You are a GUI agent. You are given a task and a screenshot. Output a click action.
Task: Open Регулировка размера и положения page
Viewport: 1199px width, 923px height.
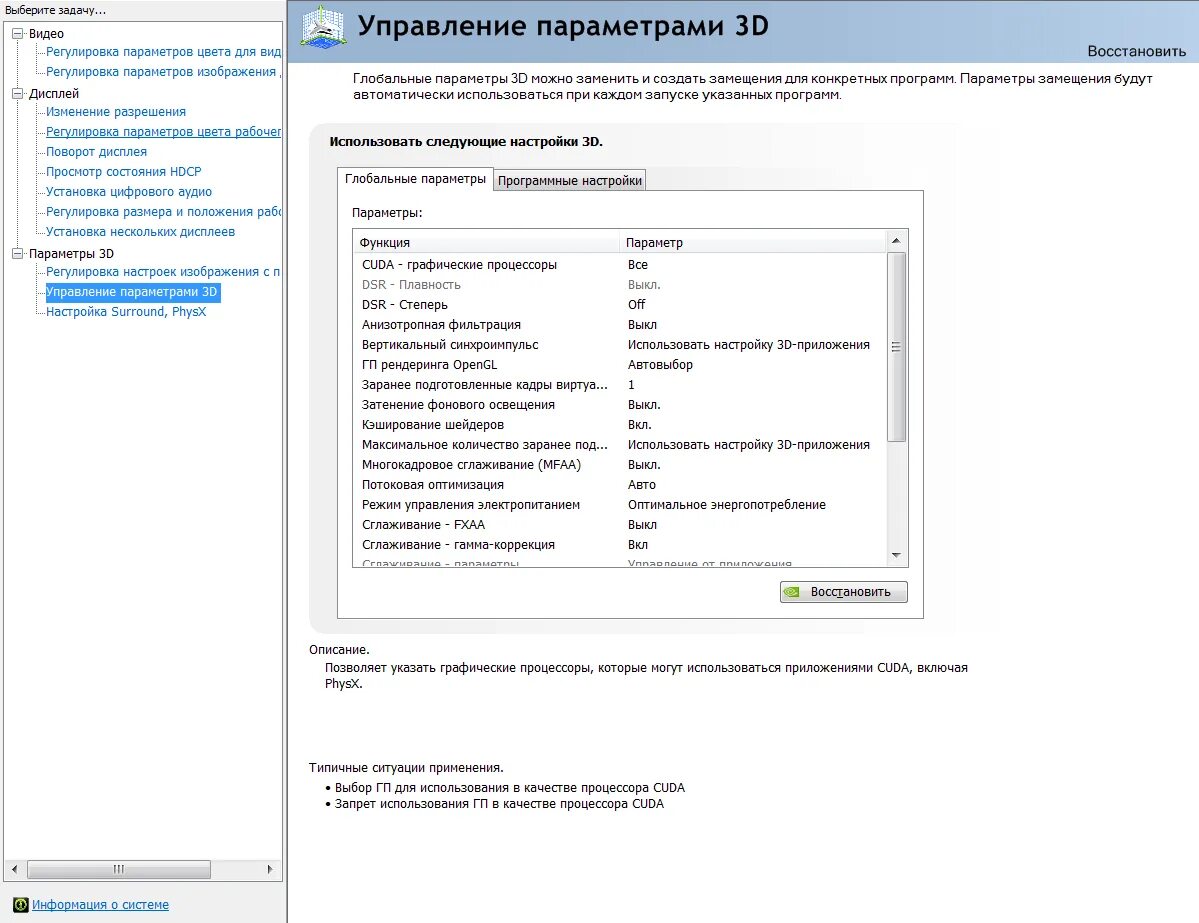pos(163,211)
